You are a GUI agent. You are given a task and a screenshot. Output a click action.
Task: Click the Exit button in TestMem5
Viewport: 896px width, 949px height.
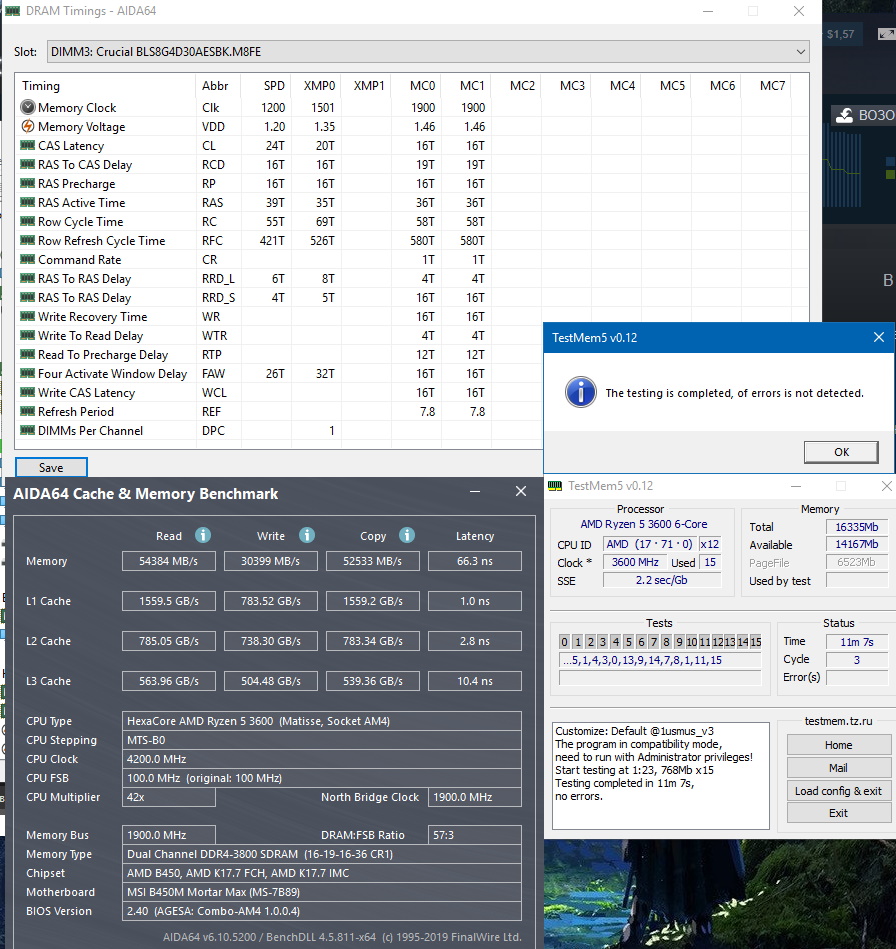point(838,813)
